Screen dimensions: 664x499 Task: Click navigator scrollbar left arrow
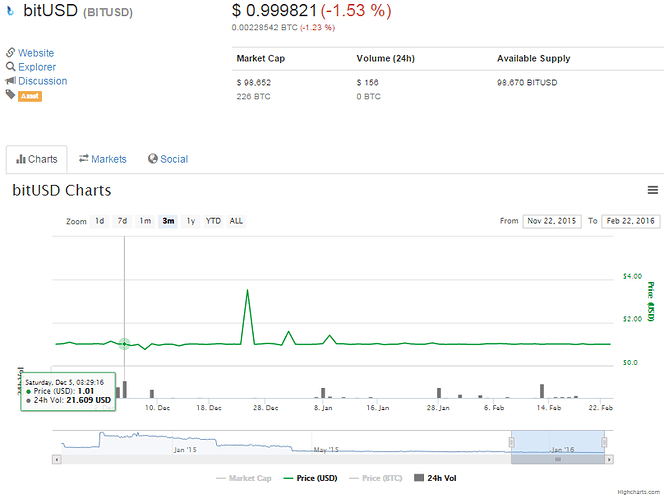pyautogui.click(x=57, y=459)
